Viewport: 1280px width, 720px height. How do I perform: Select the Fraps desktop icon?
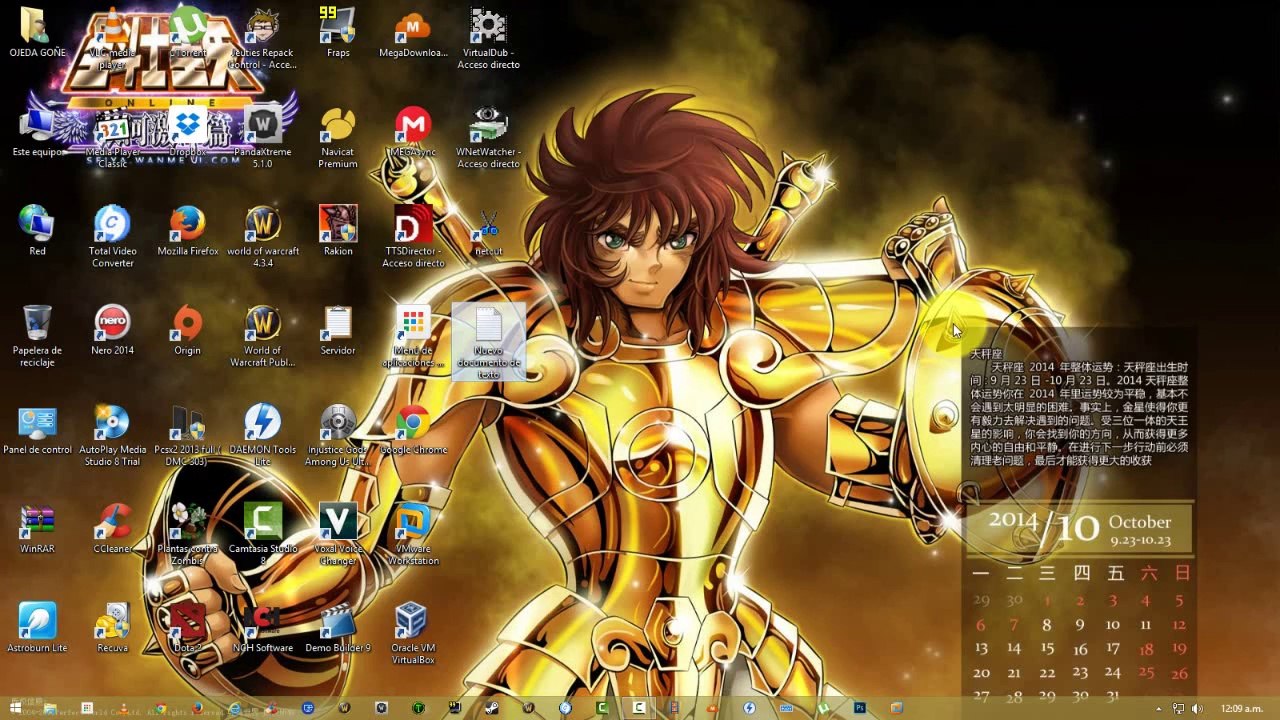tap(338, 33)
